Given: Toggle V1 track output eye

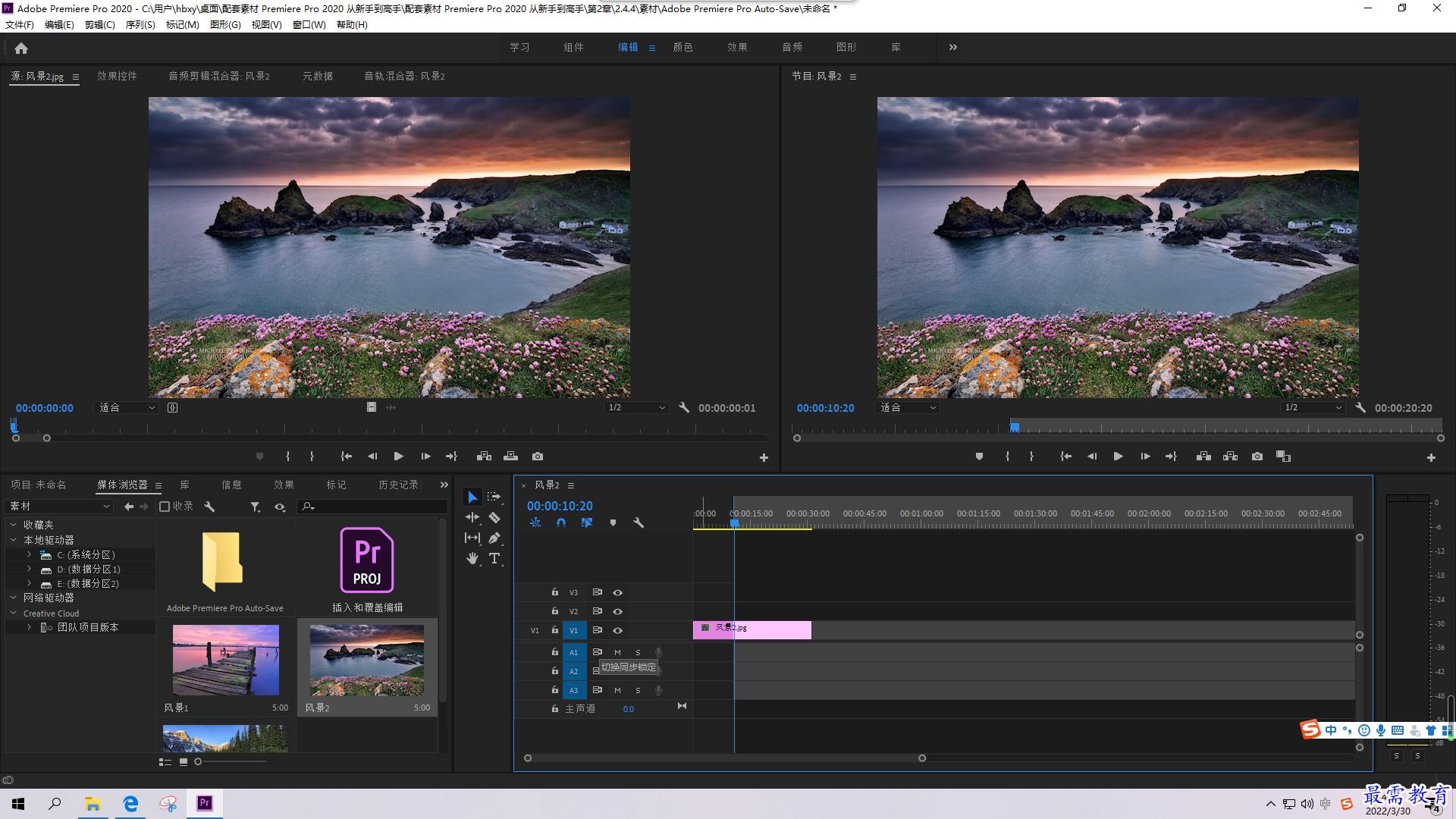Looking at the screenshot, I should coord(617,630).
